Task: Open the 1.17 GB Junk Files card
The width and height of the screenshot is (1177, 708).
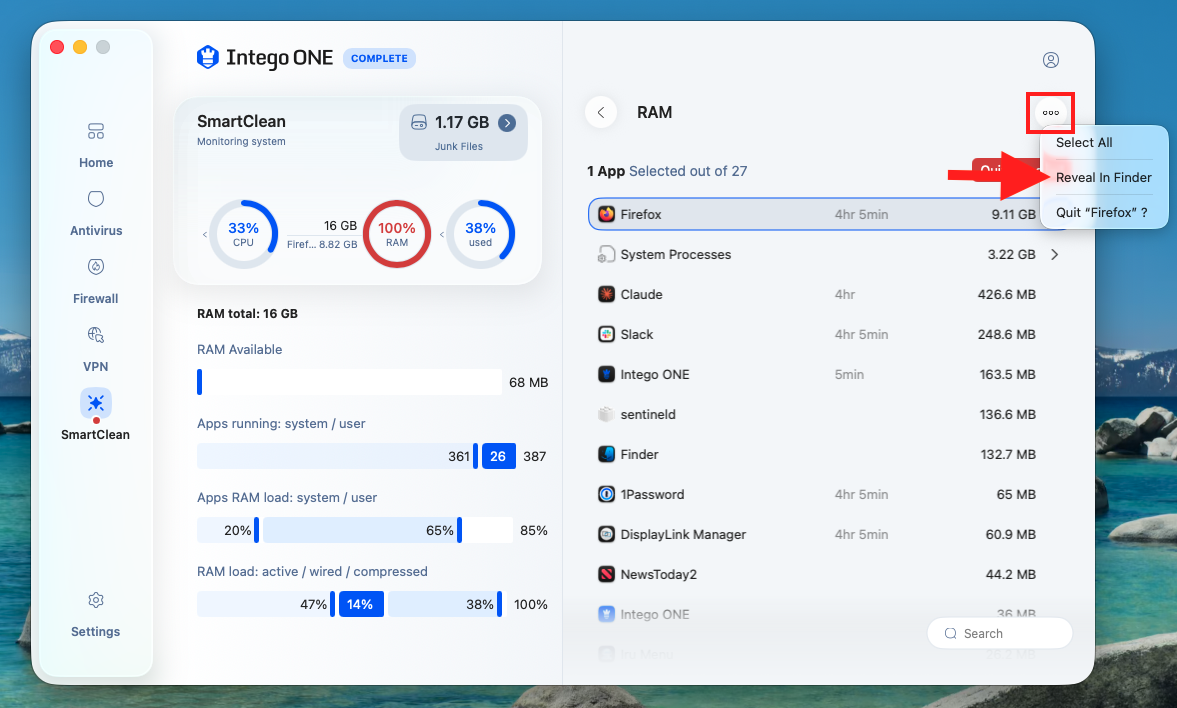Action: click(x=463, y=132)
